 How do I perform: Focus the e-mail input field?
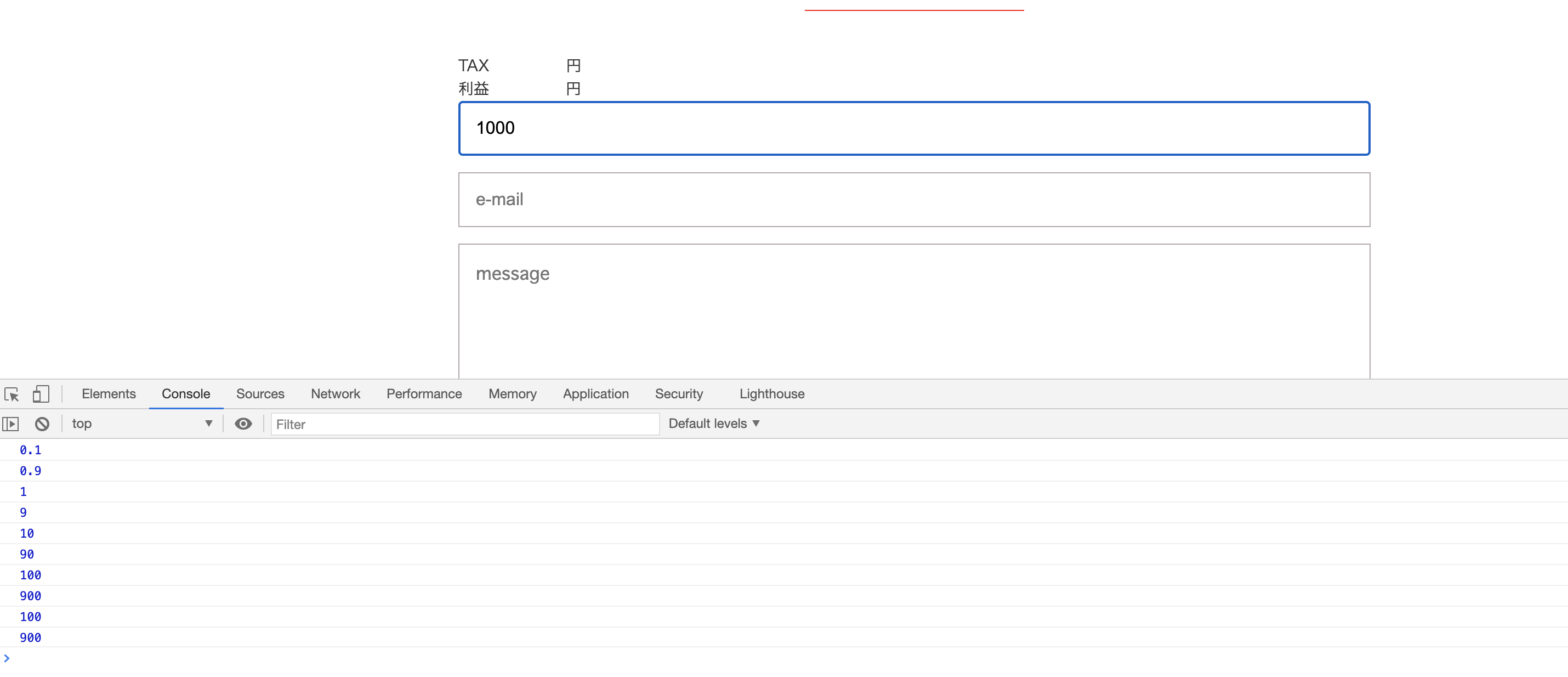pyautogui.click(x=913, y=200)
